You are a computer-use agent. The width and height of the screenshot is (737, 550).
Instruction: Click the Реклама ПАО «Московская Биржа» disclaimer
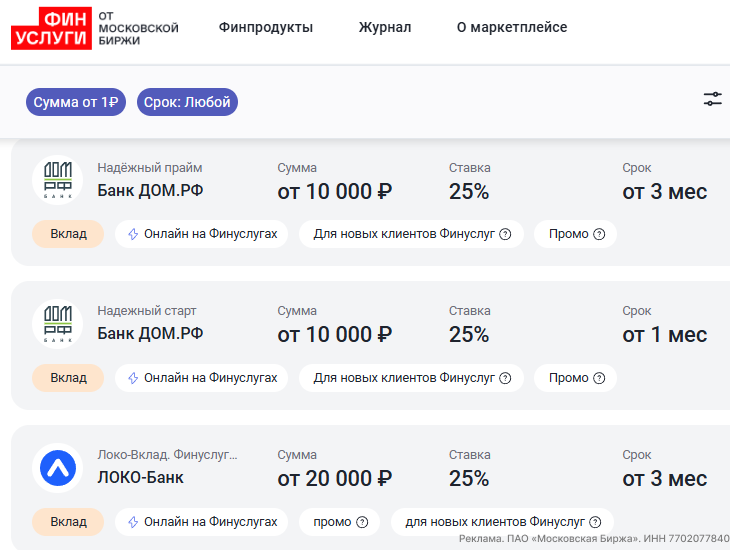[594, 539]
